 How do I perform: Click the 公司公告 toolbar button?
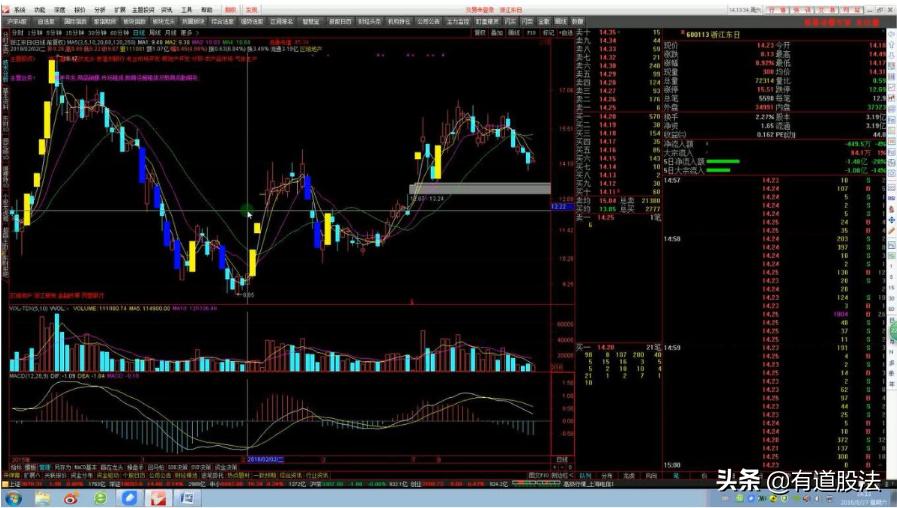(x=428, y=21)
